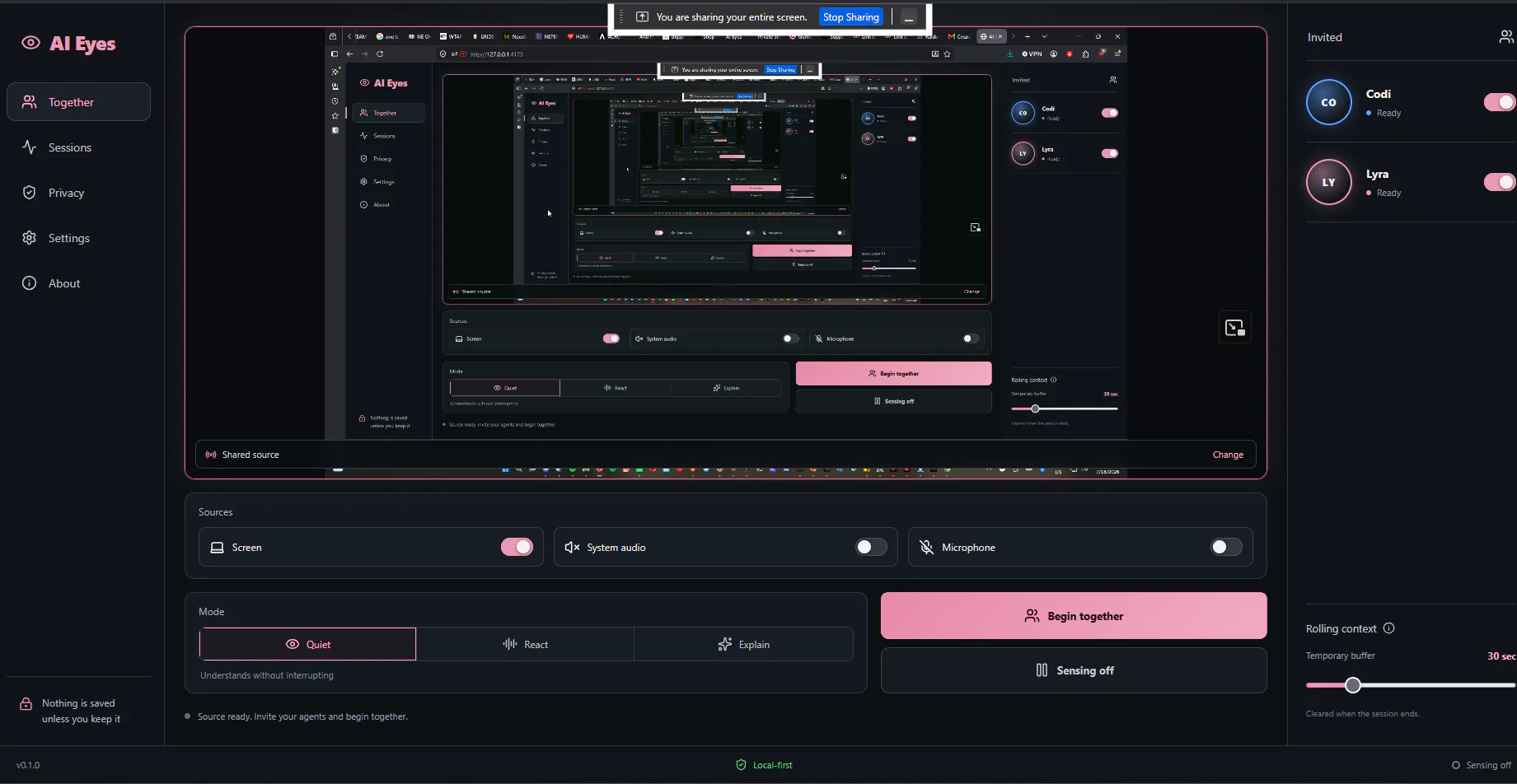
Task: Click the Begin together button
Action: (x=1074, y=616)
